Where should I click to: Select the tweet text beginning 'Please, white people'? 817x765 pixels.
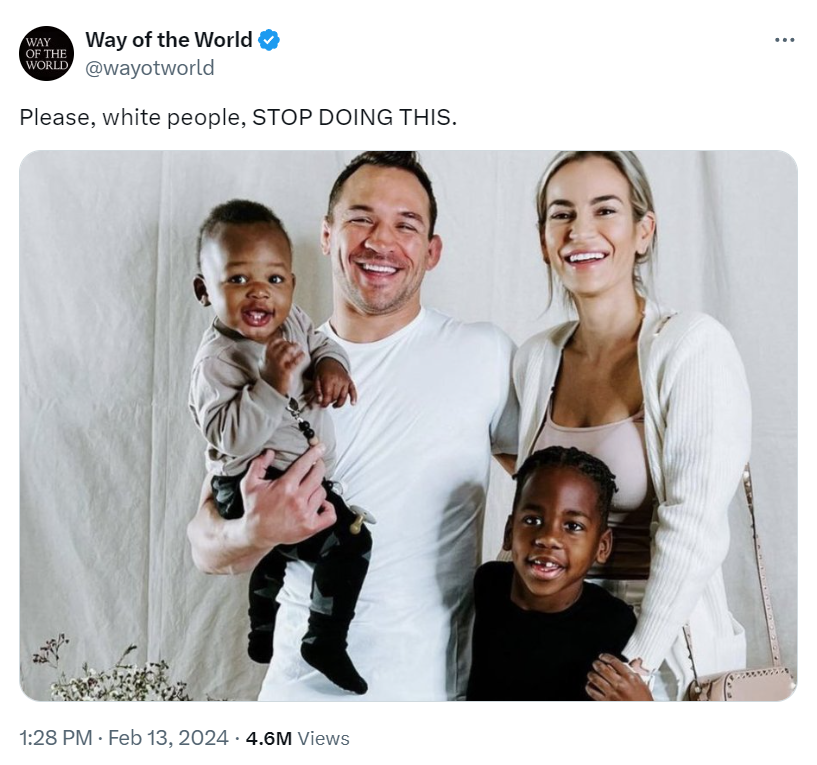tap(238, 118)
